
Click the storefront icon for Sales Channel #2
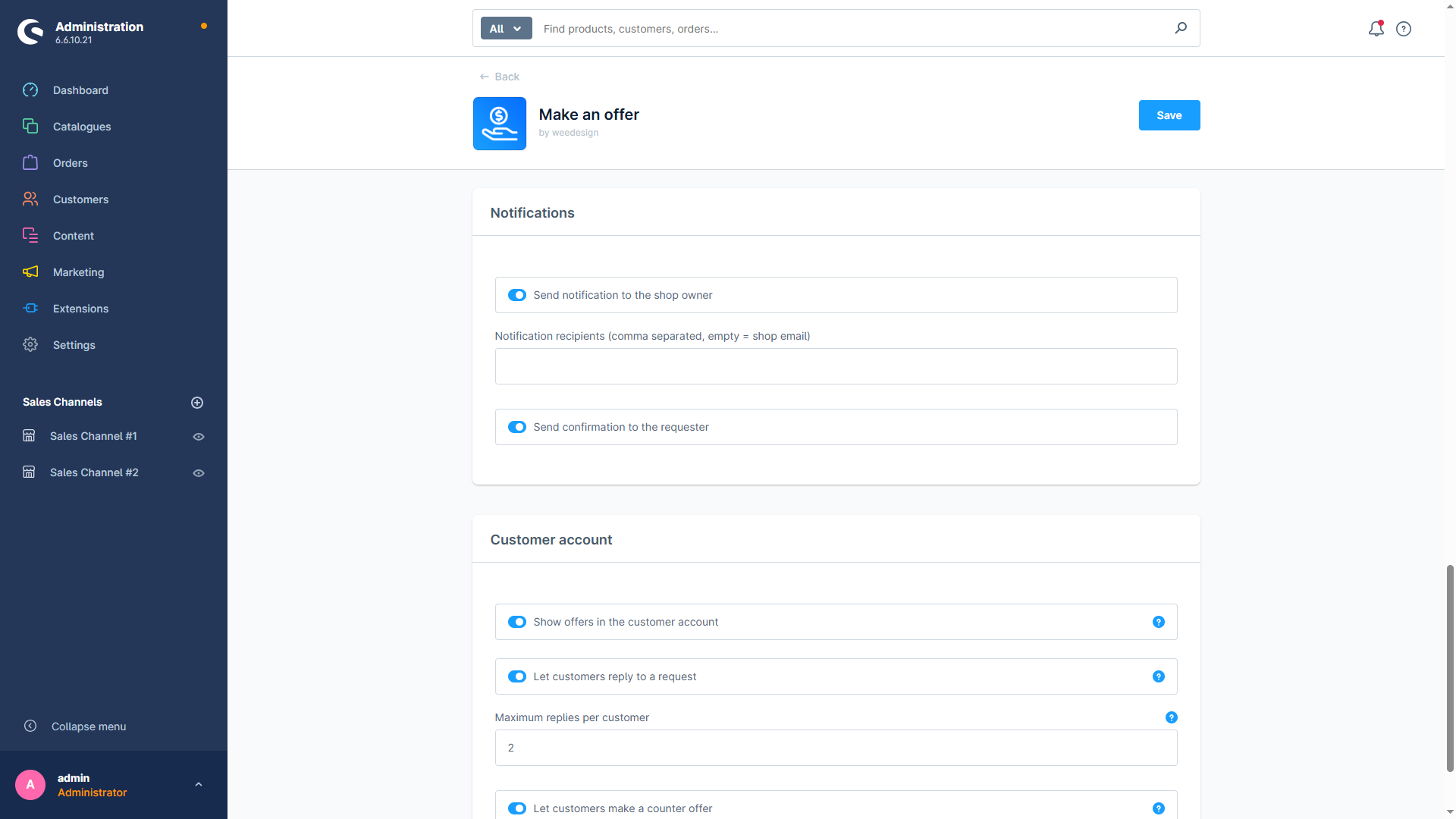click(x=29, y=472)
